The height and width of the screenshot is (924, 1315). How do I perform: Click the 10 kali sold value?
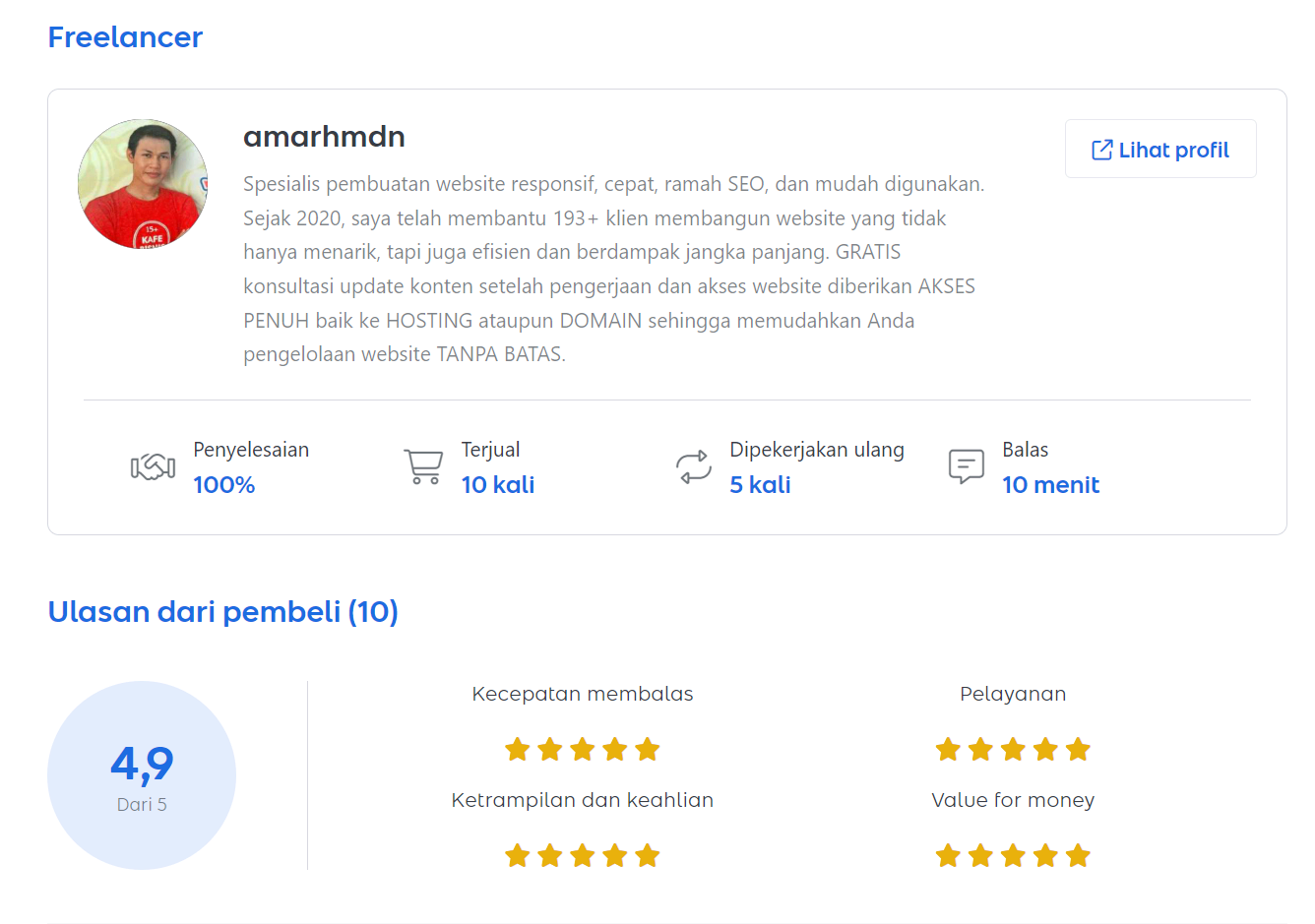pyautogui.click(x=498, y=485)
